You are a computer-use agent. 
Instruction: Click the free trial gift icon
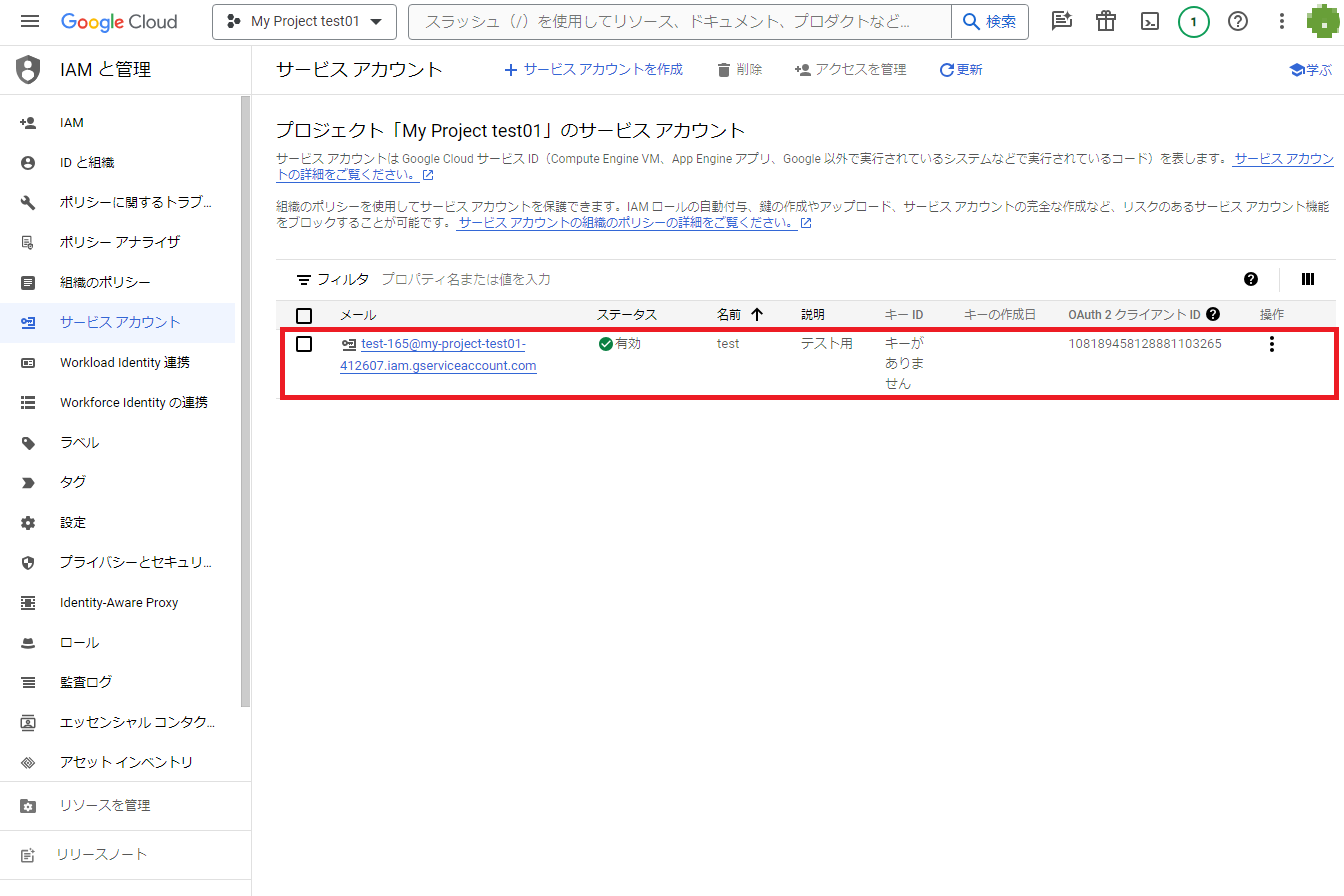pos(1105,21)
